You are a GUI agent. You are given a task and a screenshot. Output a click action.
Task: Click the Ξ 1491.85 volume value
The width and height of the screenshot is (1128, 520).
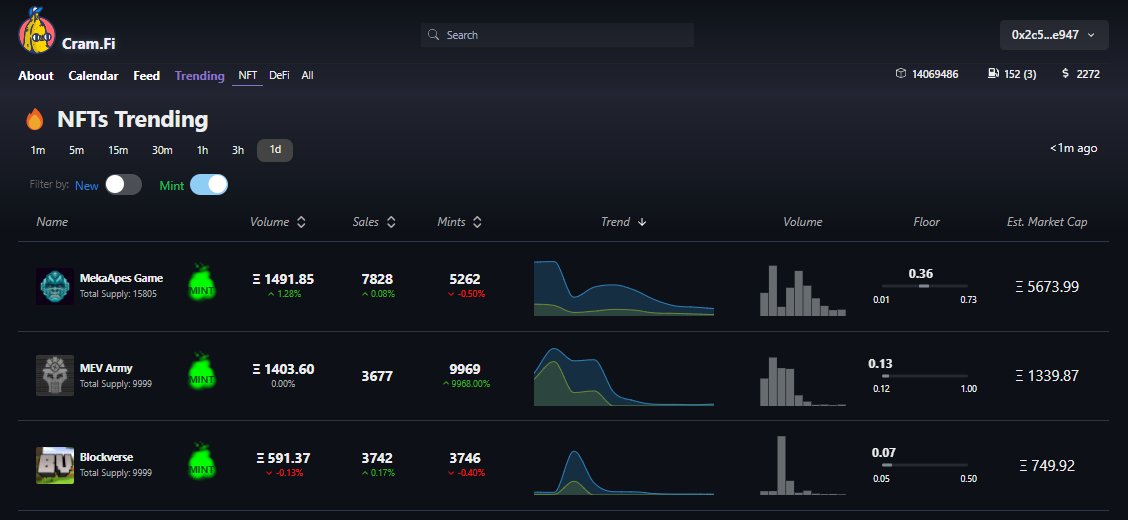click(283, 279)
